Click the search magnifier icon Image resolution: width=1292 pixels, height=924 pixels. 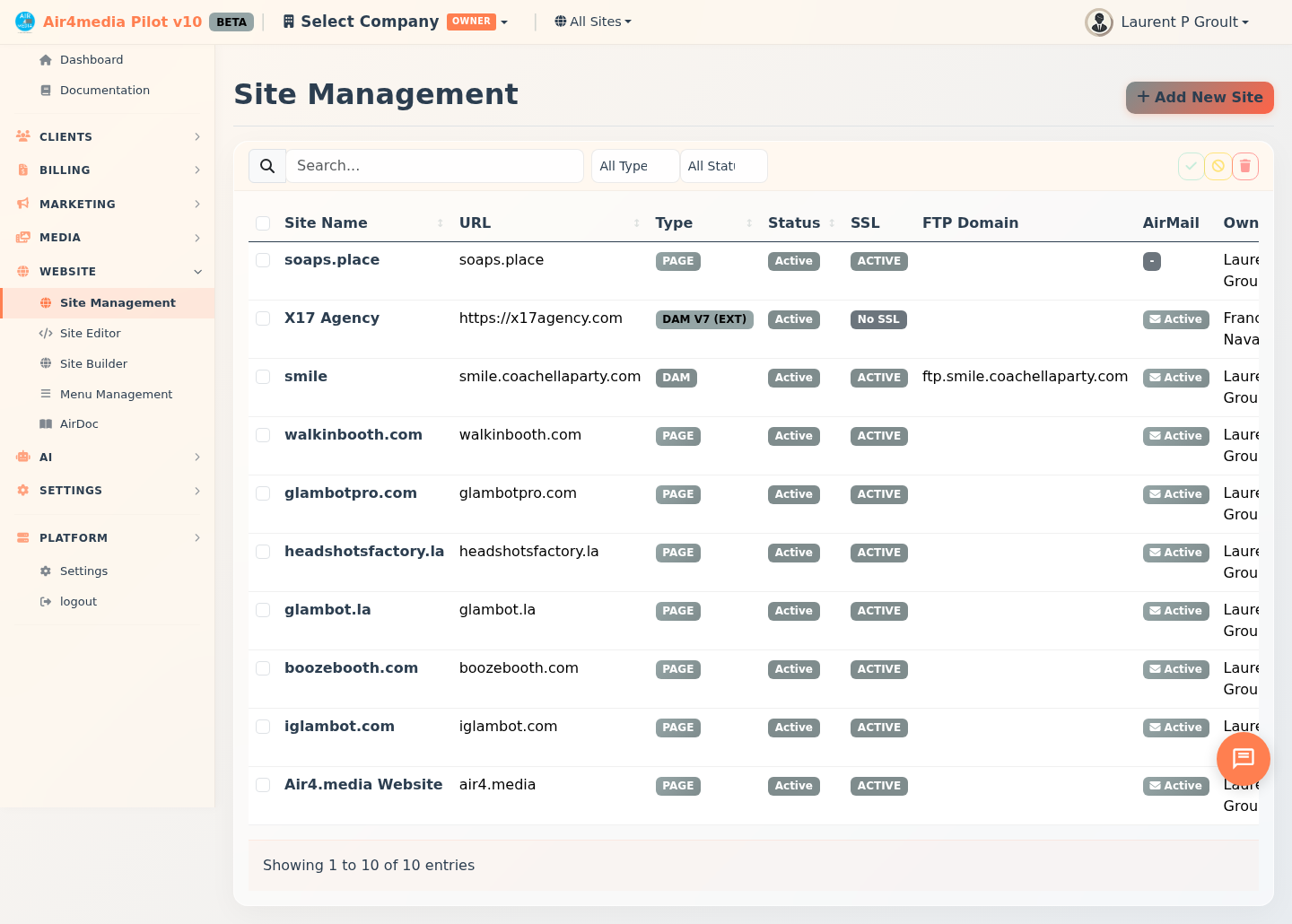pyautogui.click(x=266, y=166)
